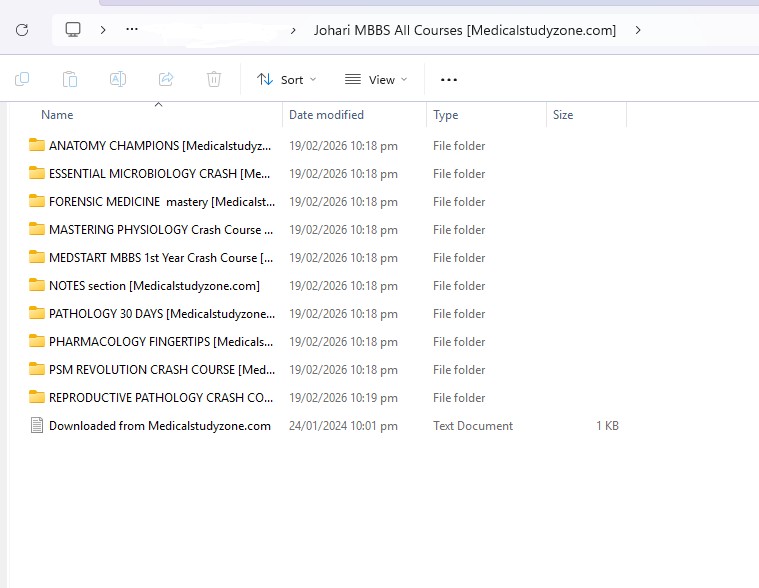Click the Text Document type cell

(x=473, y=426)
